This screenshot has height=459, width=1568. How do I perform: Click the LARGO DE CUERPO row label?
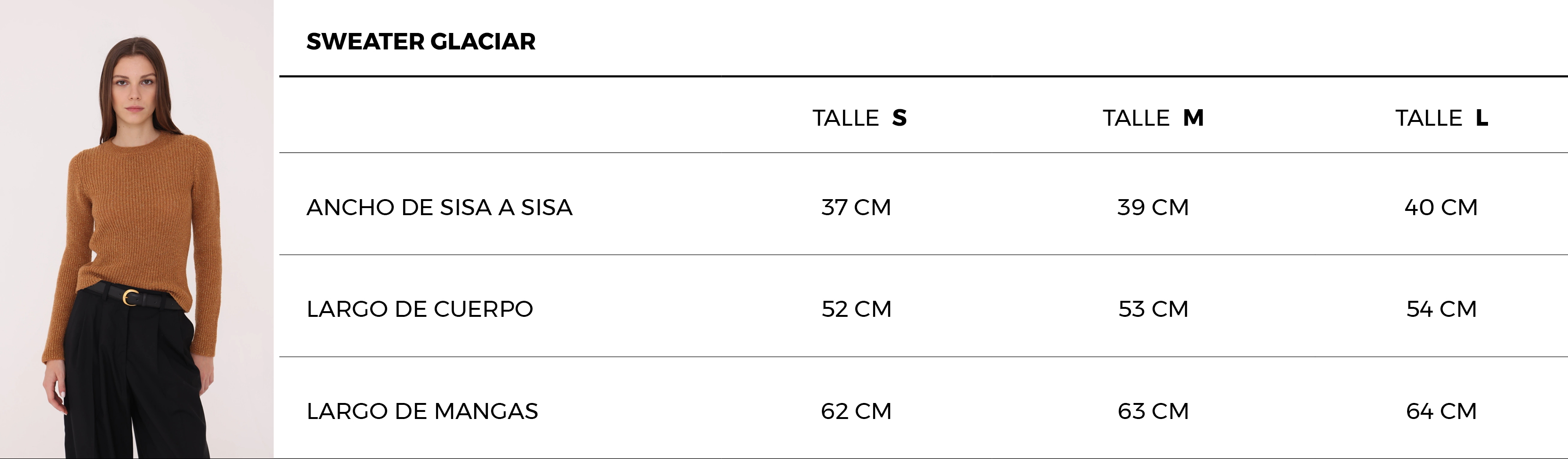(x=419, y=309)
